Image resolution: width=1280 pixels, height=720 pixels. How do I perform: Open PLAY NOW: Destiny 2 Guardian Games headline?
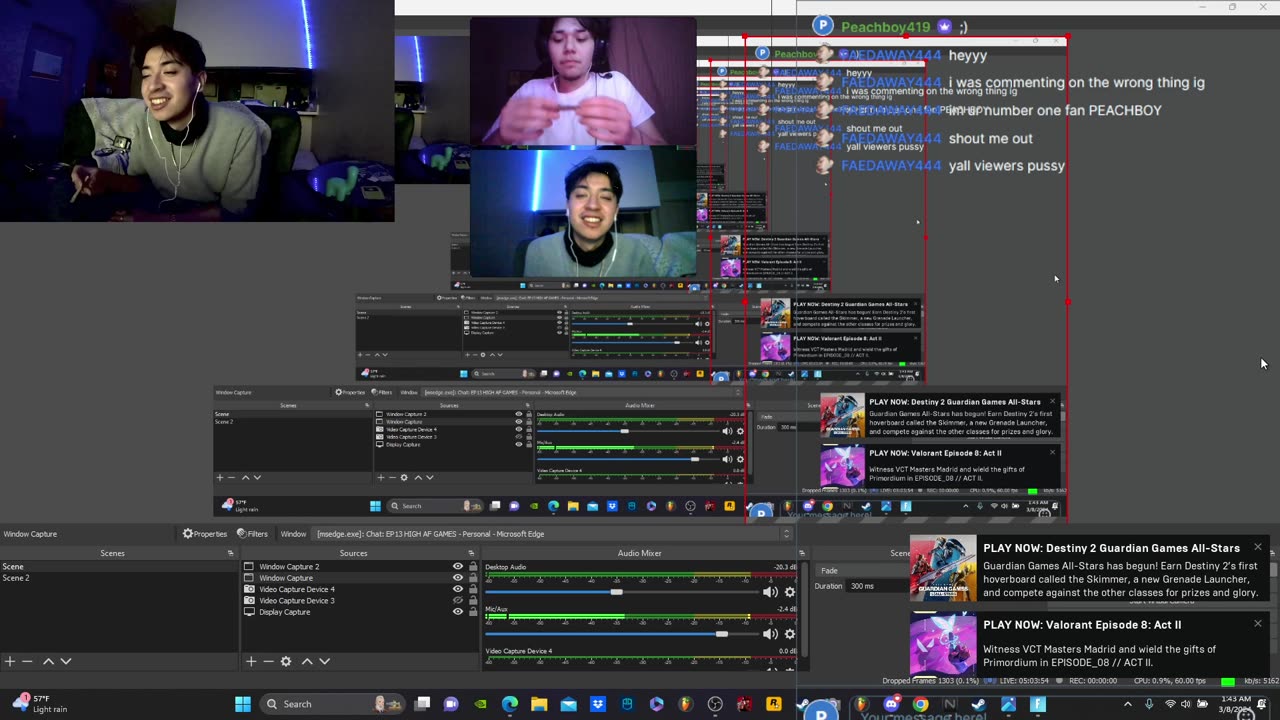[x=1111, y=548]
